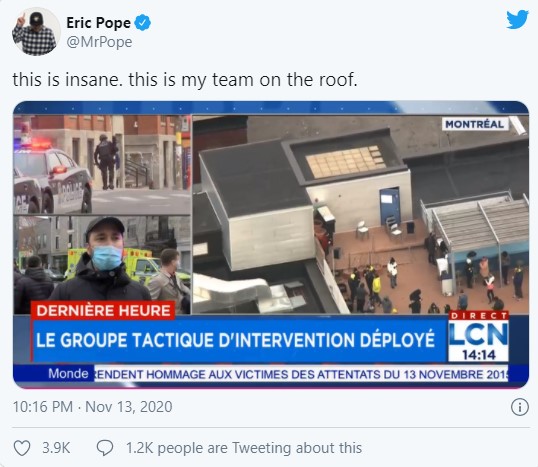538x467 pixels.
Task: Click the LCN channel logo
Action: [x=478, y=336]
